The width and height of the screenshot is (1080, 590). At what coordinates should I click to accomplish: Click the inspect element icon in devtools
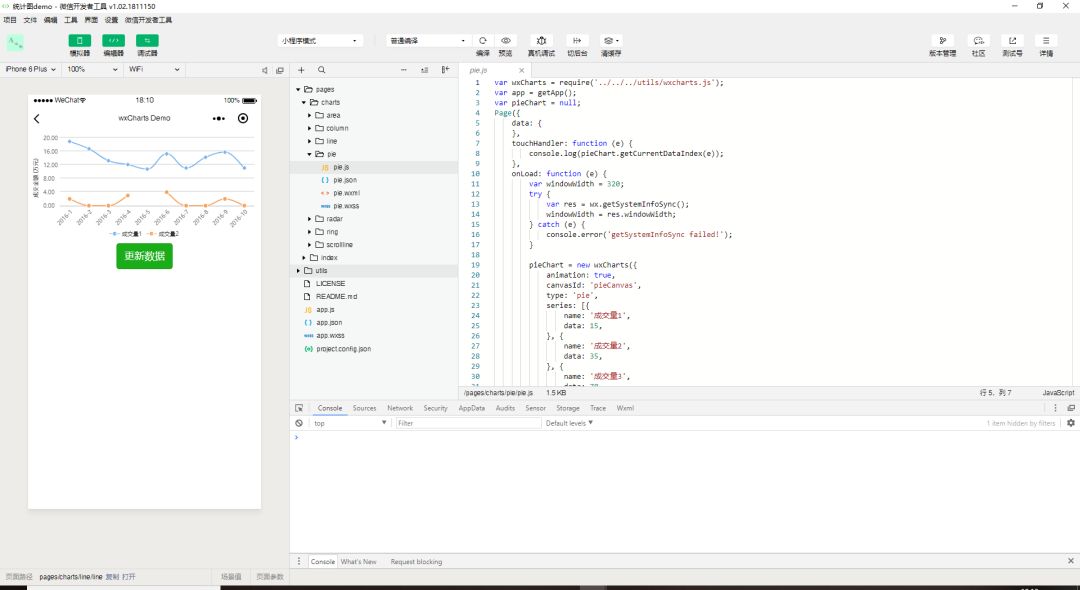pos(299,408)
